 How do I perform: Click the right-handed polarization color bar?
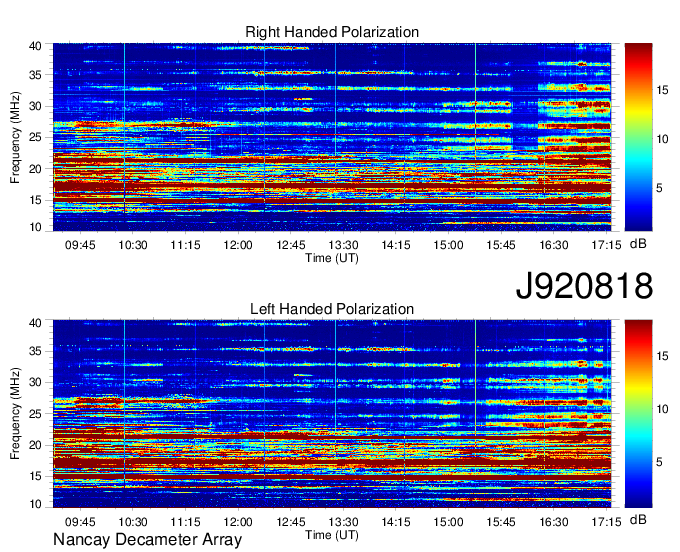point(638,137)
